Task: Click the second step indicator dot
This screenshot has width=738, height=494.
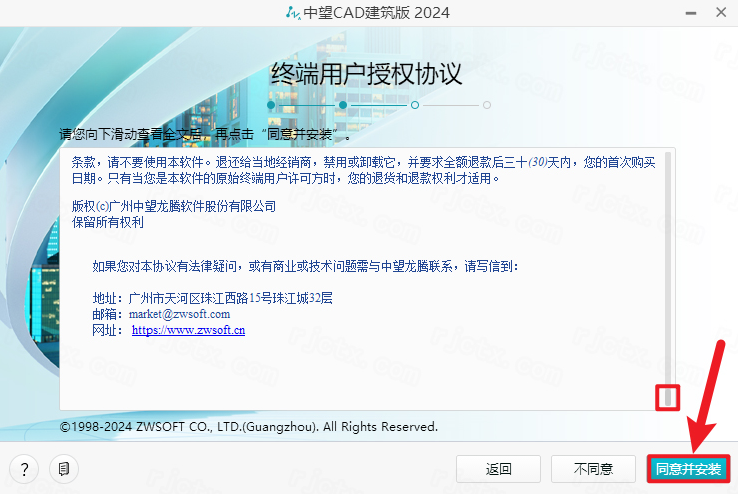Action: coord(343,104)
